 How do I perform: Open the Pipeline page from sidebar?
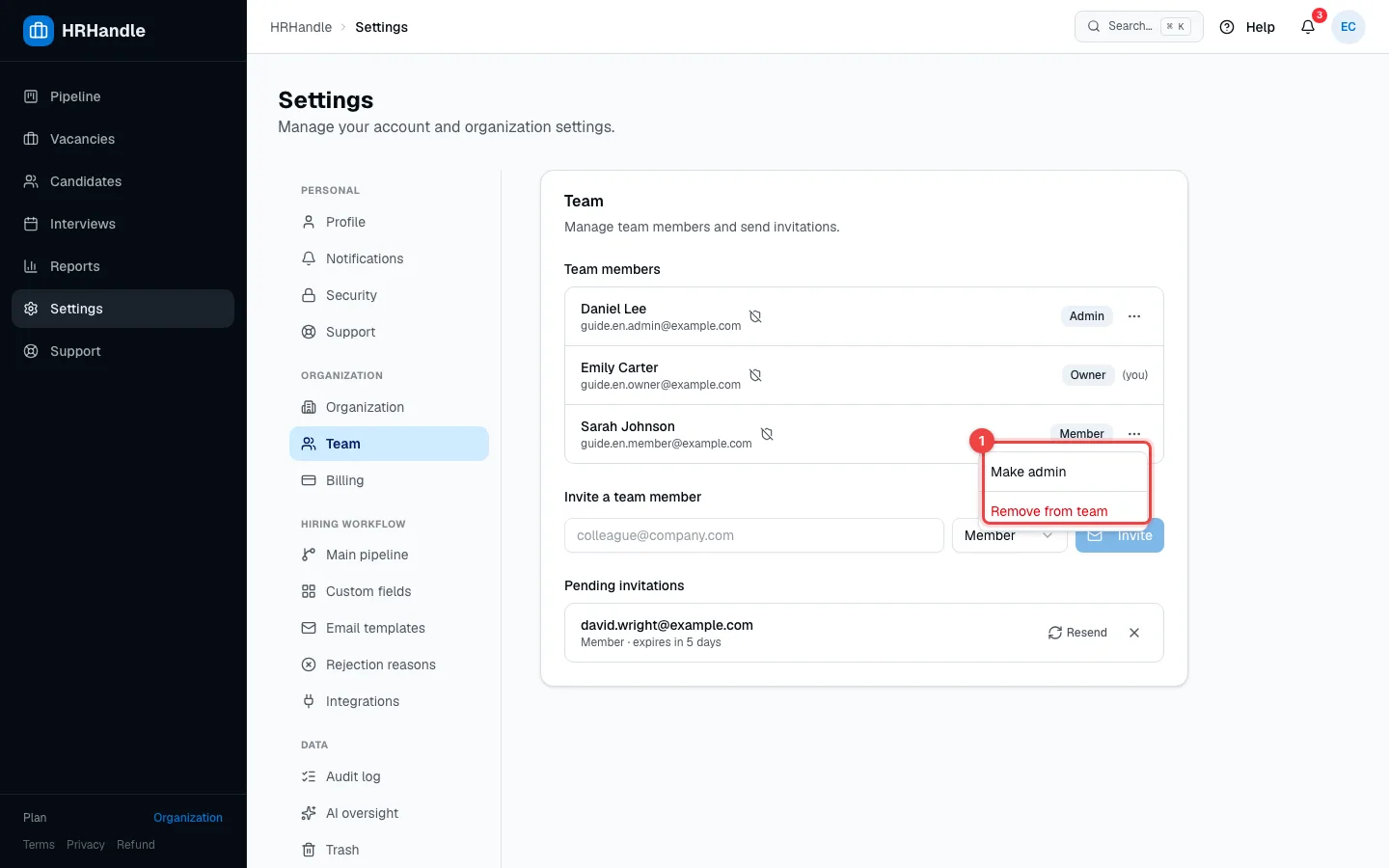click(x=123, y=96)
